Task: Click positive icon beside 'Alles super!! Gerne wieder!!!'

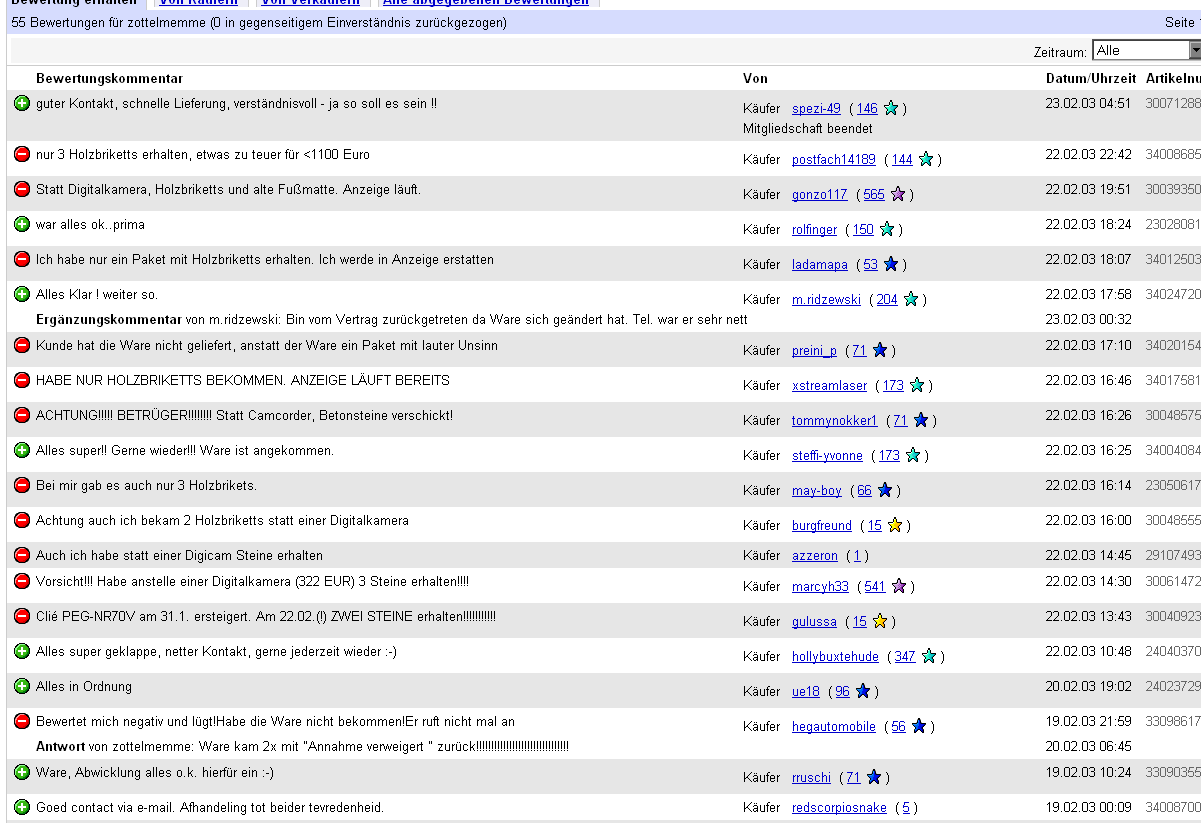Action: pyautogui.click(x=22, y=450)
